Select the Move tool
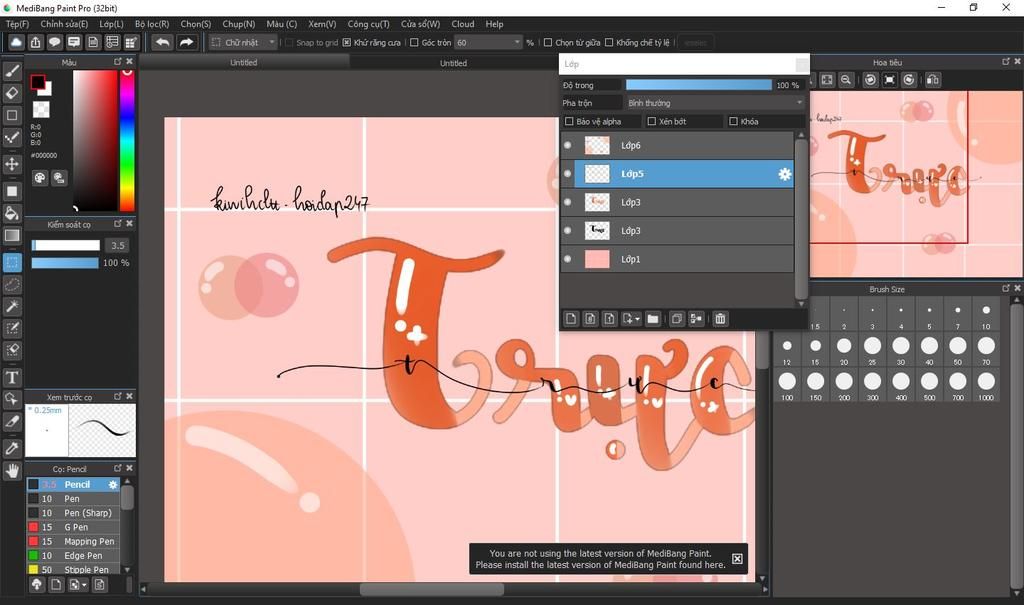The width and height of the screenshot is (1024, 605). (12, 163)
